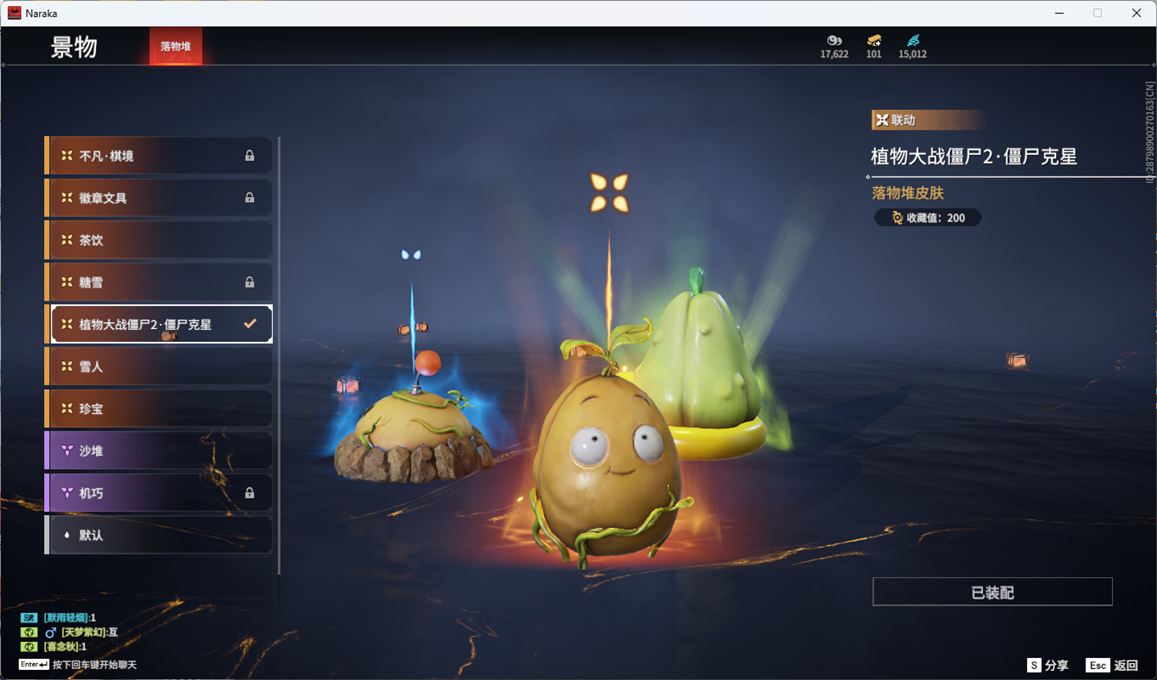
Task: Click the lock icon on 徽章文具
Action: coord(249,198)
